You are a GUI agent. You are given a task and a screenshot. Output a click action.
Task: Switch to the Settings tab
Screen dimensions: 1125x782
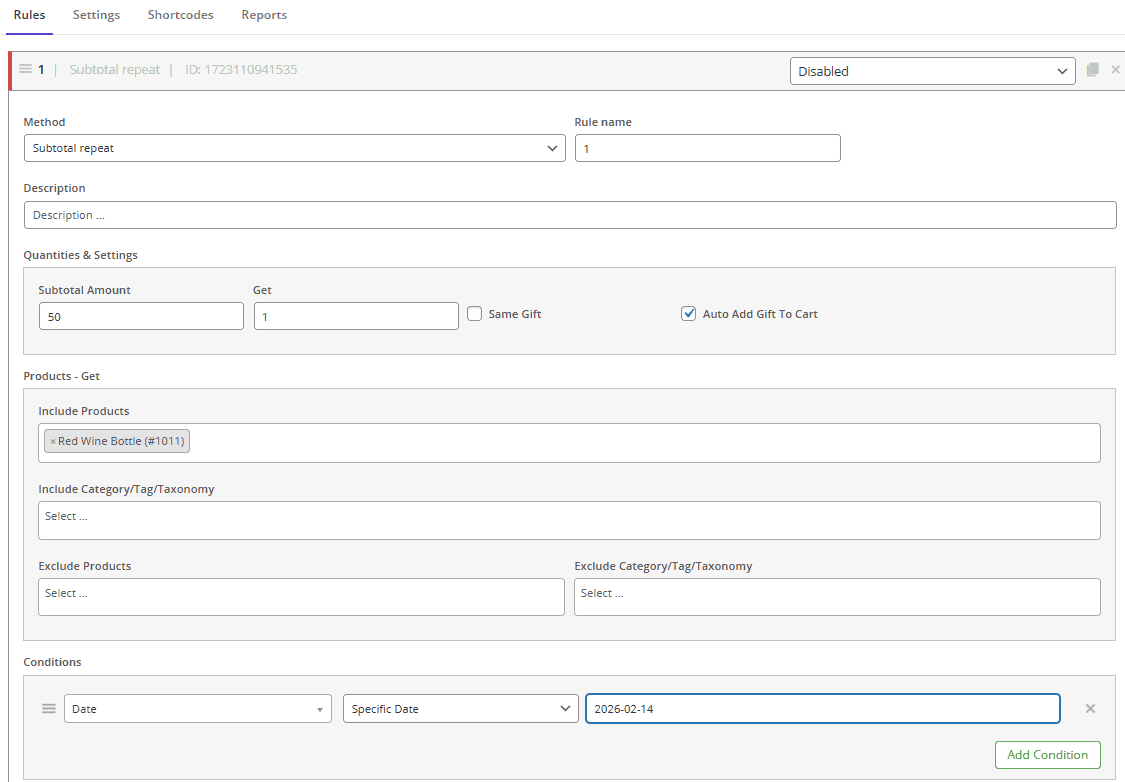point(96,15)
